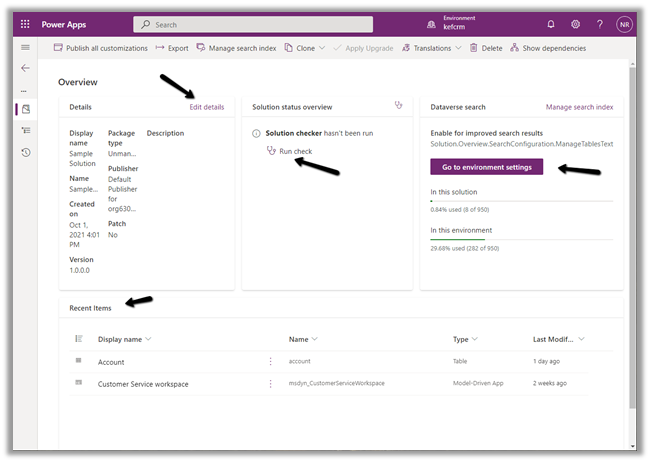Click the notifications bell icon

pos(551,24)
